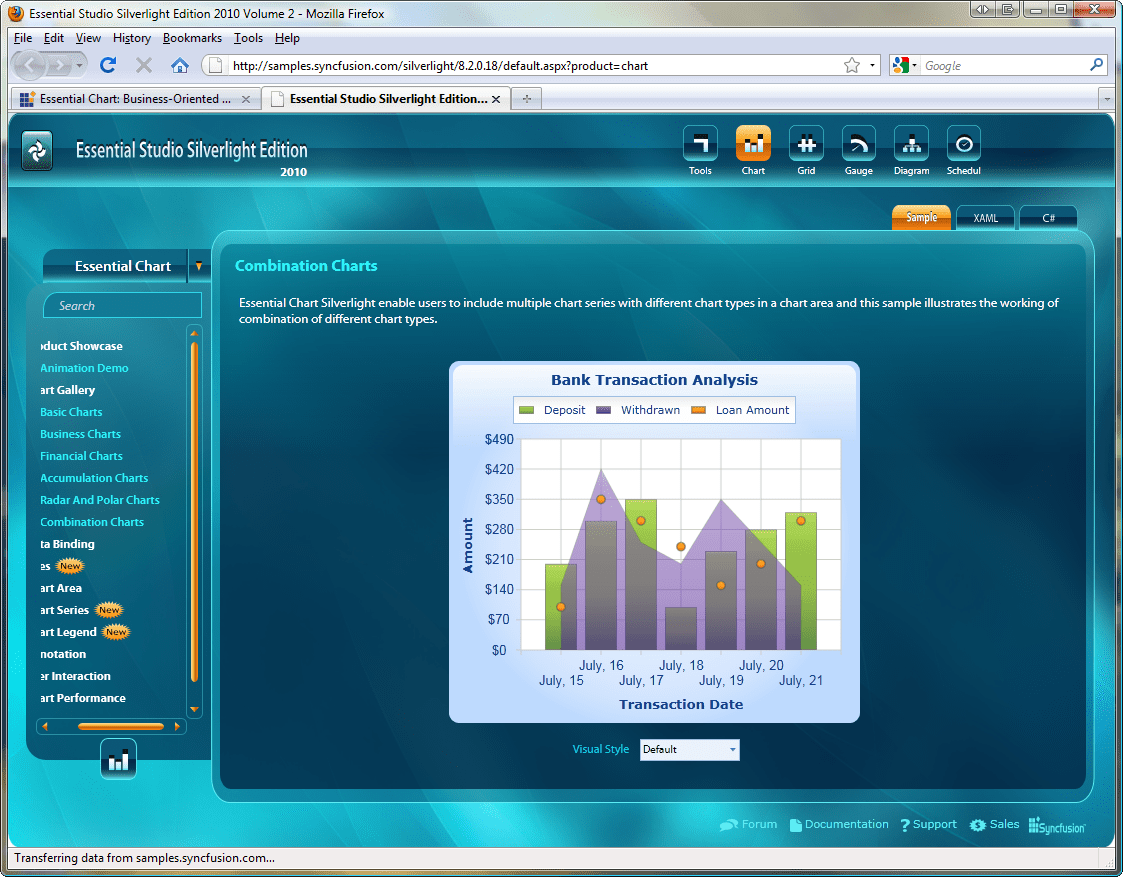Open the Bookmarks menu
Image resolution: width=1123 pixels, height=877 pixels.
(x=191, y=37)
